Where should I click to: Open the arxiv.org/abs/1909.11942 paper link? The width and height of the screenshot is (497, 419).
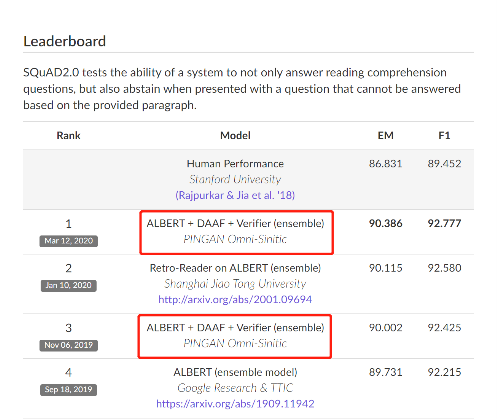coord(235,404)
